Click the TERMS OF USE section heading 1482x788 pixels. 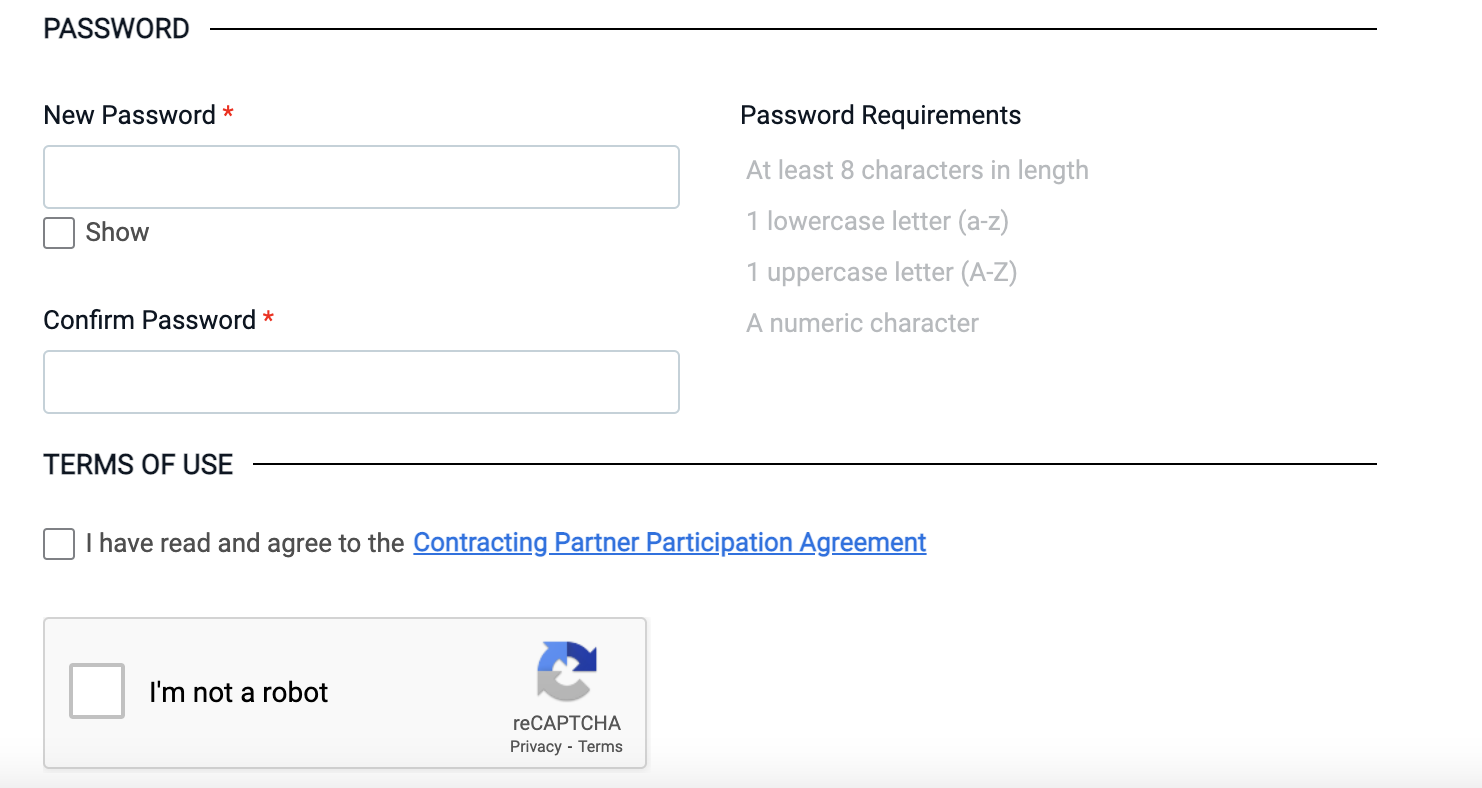tap(138, 464)
